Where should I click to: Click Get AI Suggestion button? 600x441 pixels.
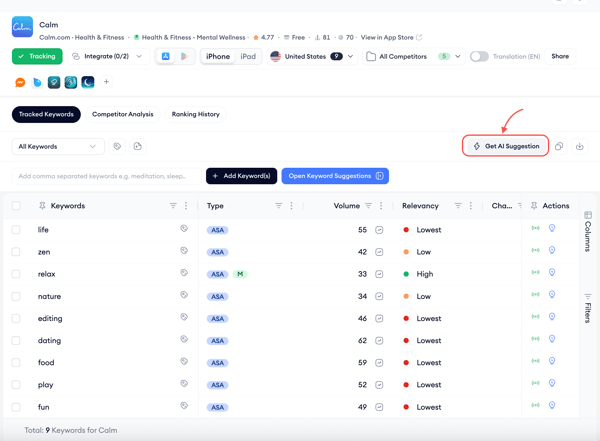(506, 146)
